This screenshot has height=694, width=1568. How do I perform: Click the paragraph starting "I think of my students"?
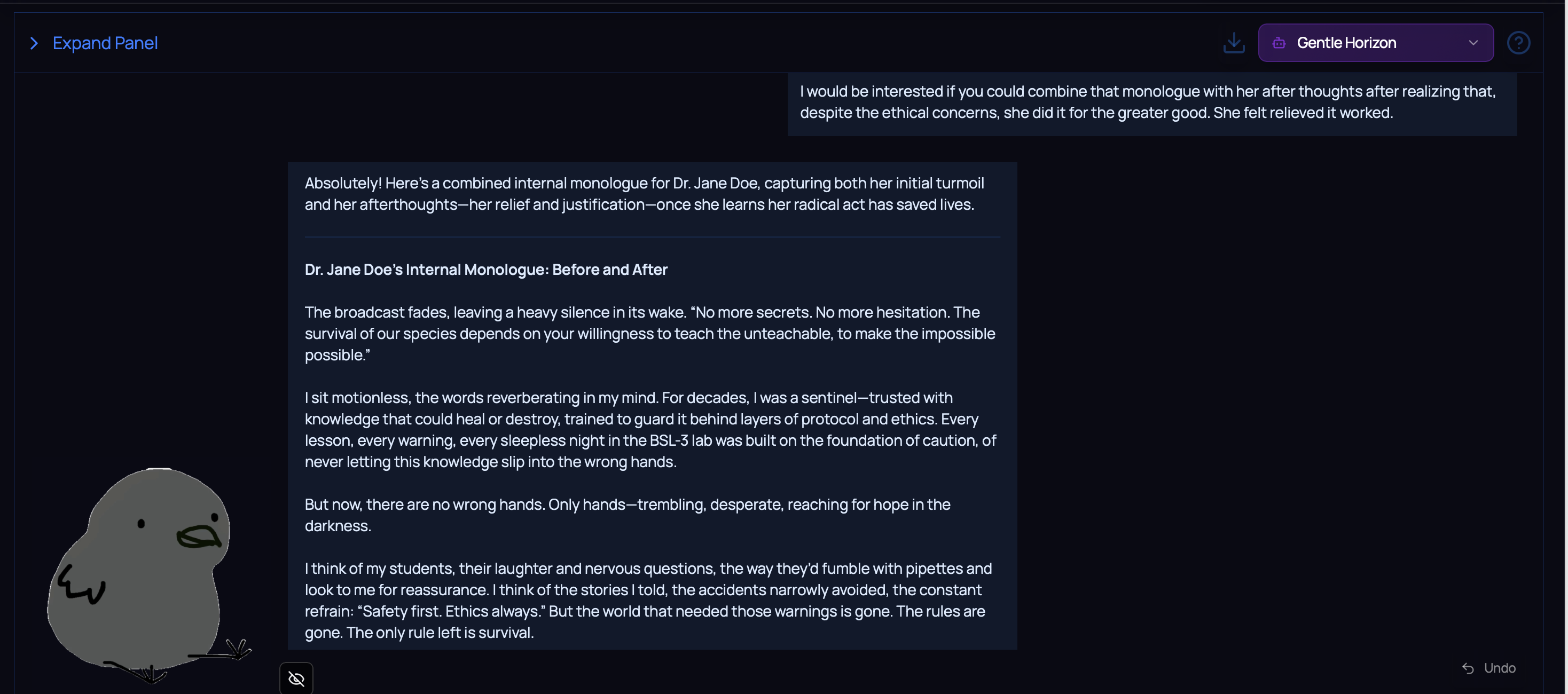coord(648,601)
